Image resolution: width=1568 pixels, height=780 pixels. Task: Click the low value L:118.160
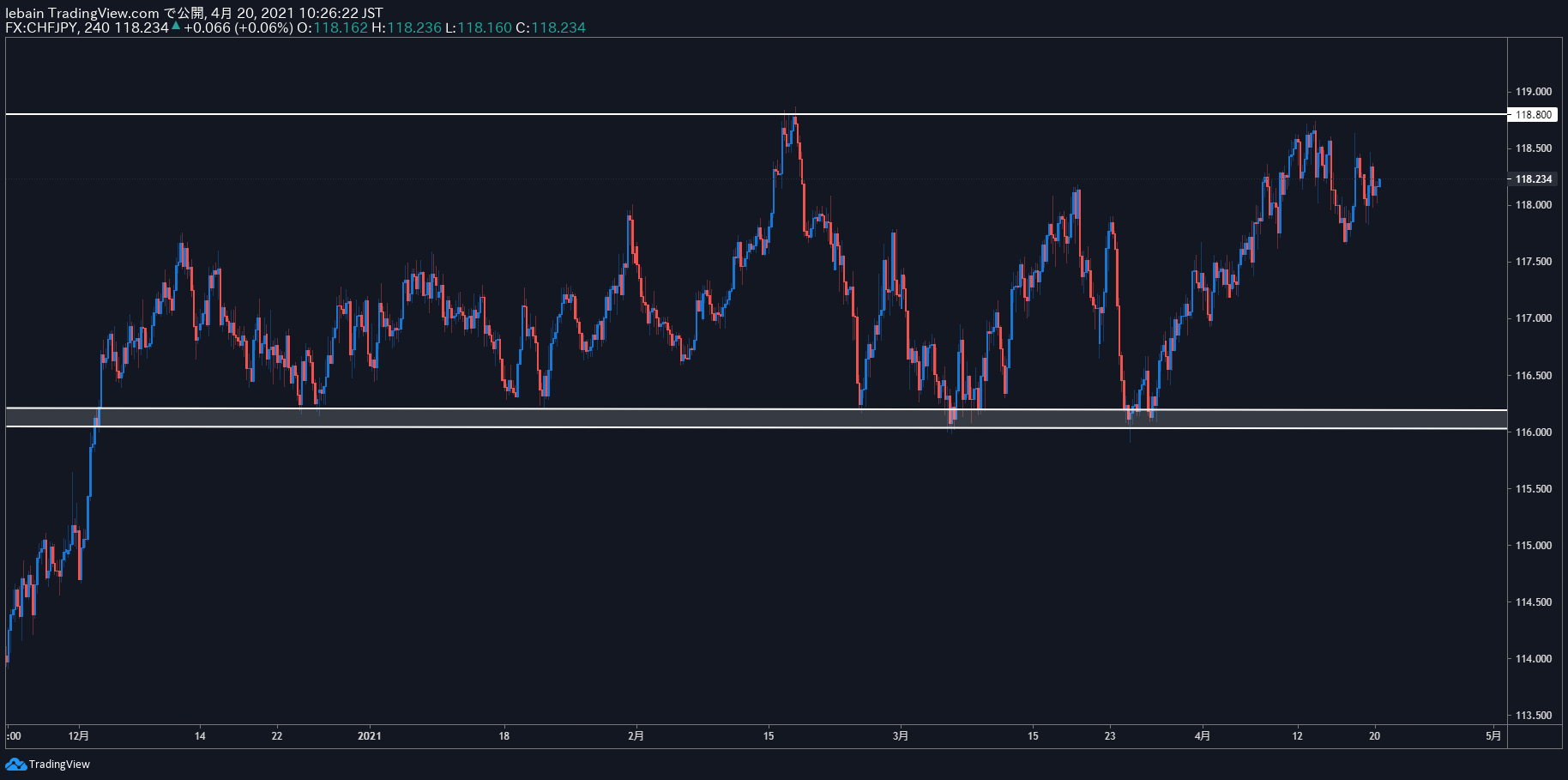pyautogui.click(x=479, y=27)
